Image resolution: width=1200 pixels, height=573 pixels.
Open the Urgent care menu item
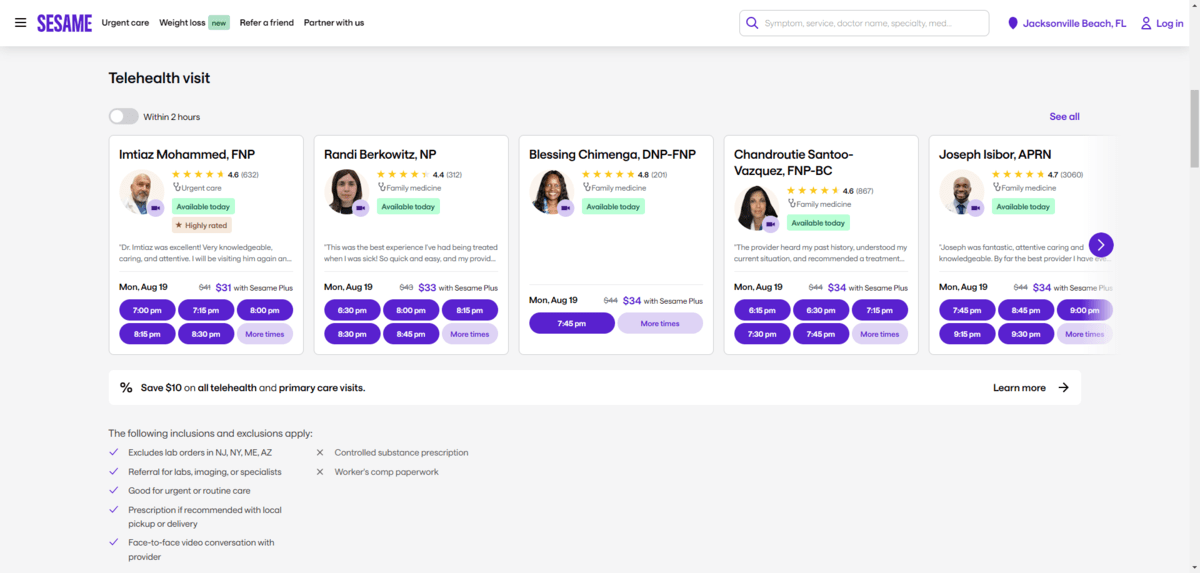(125, 23)
